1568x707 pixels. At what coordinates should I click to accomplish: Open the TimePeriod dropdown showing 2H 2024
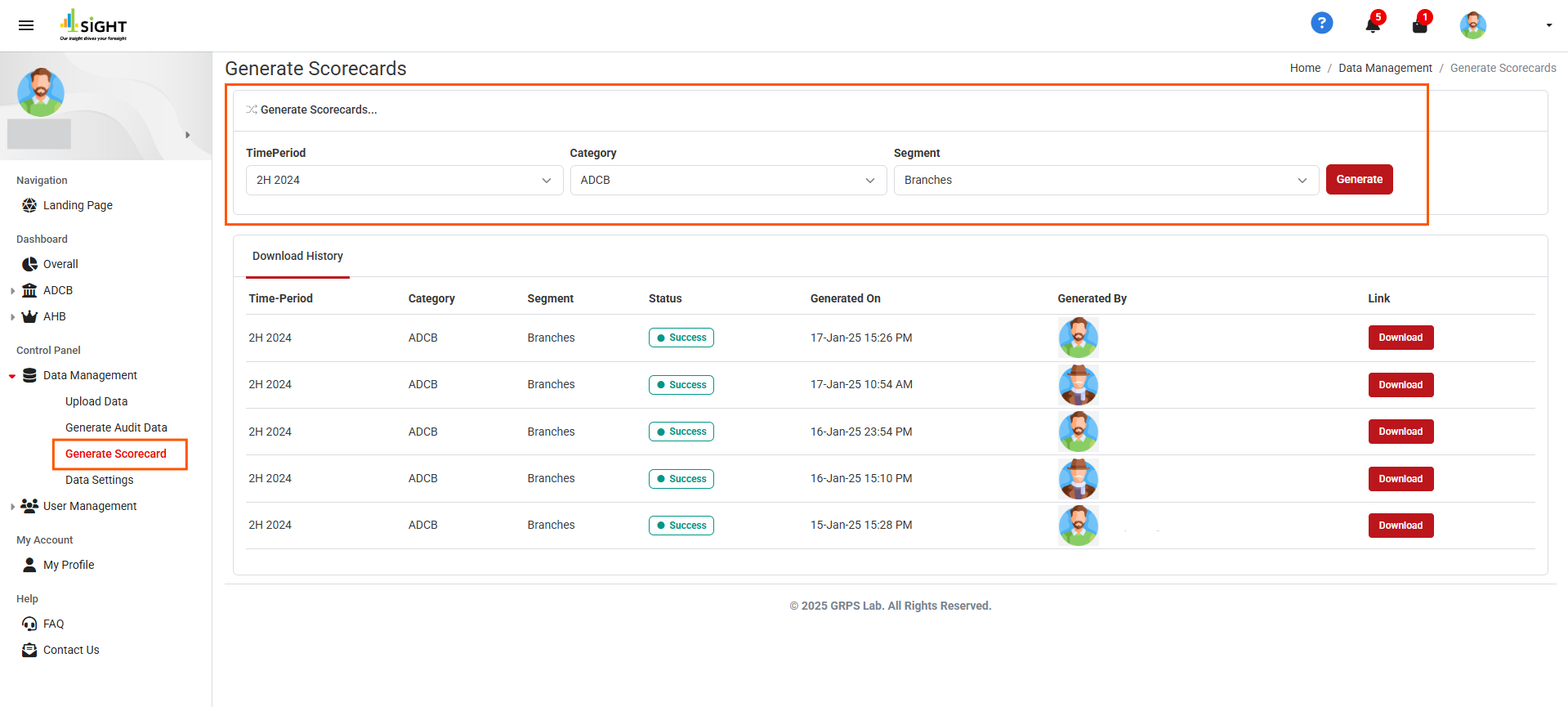[404, 180]
